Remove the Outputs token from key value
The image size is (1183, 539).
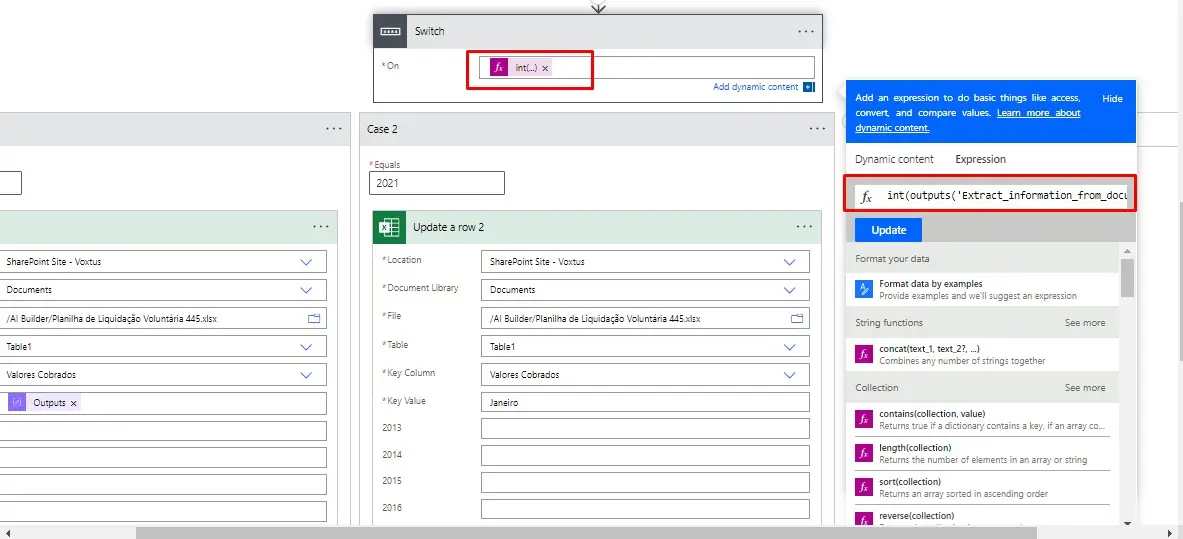point(73,403)
